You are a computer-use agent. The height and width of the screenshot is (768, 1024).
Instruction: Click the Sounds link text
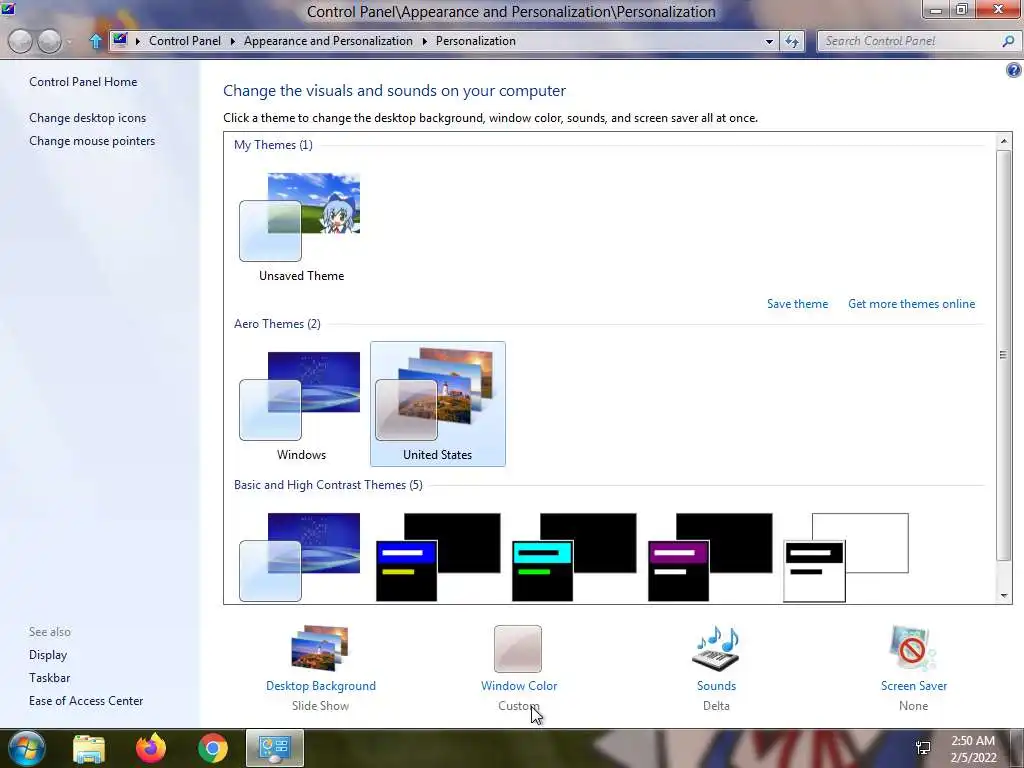716,686
